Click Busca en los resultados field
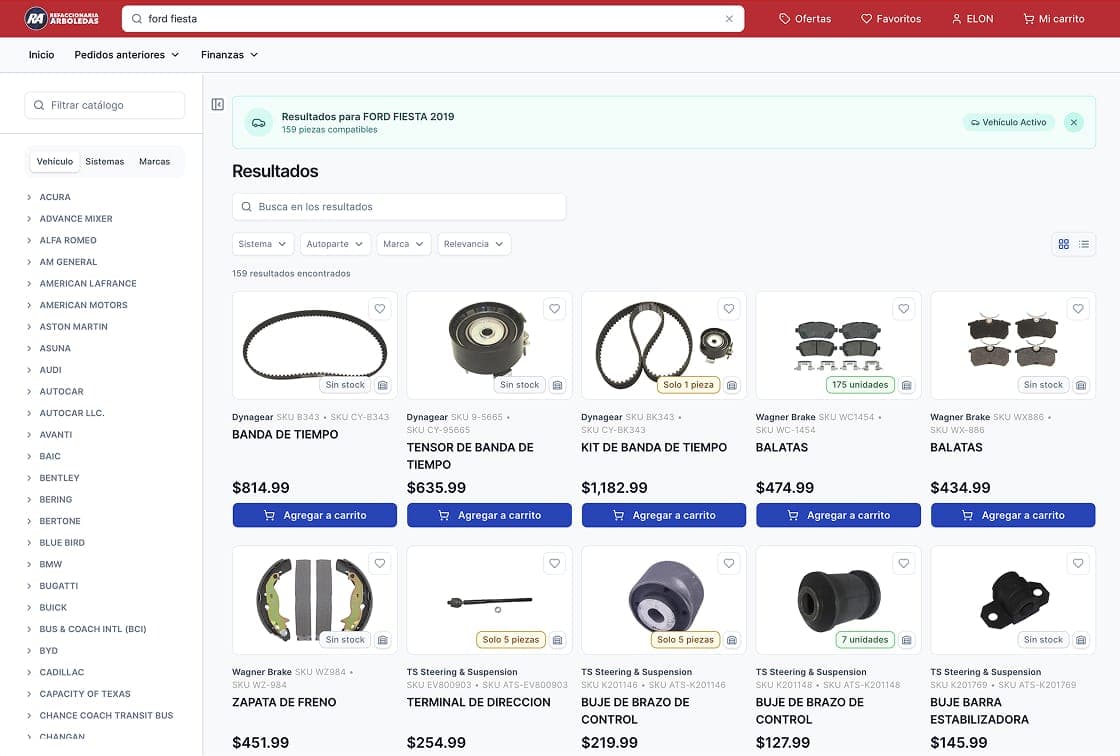 (399, 207)
